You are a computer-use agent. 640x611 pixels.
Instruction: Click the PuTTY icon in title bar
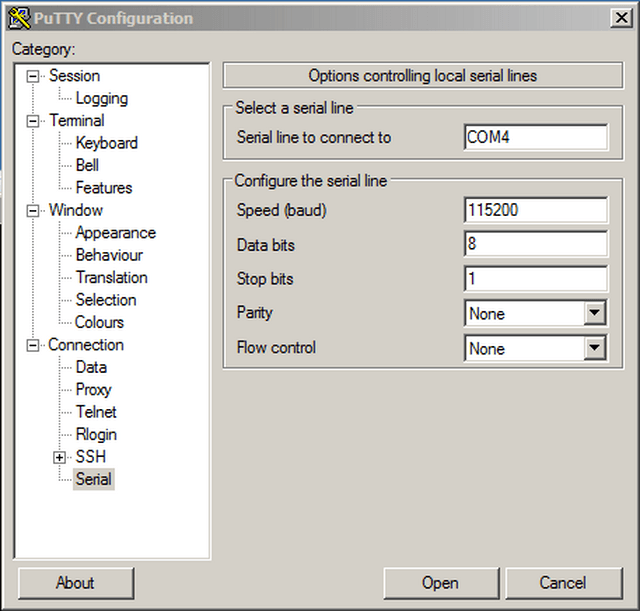tap(18, 17)
